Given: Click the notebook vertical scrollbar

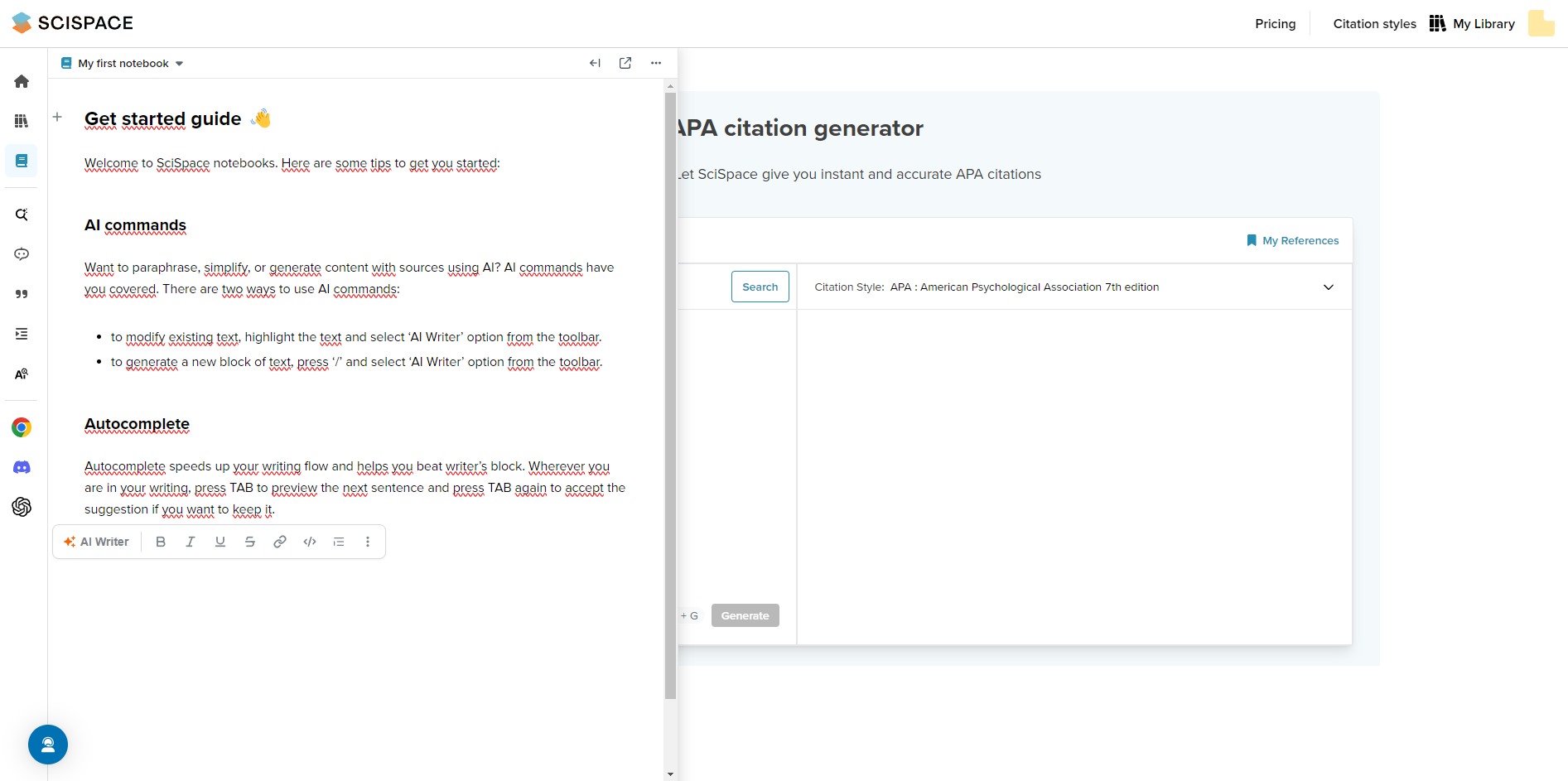Looking at the screenshot, I should 670,396.
